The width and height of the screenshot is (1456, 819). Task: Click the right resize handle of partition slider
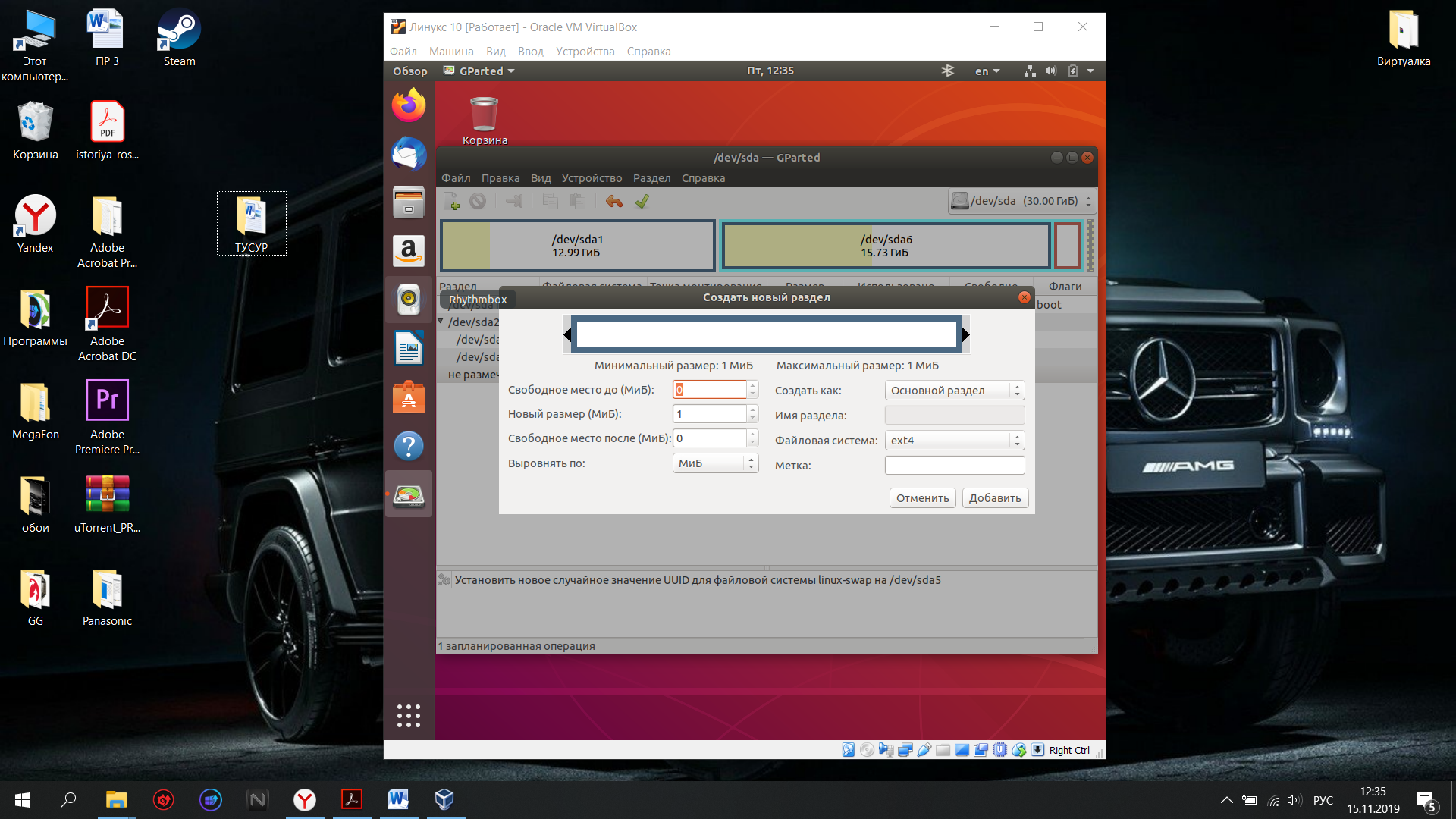(965, 334)
